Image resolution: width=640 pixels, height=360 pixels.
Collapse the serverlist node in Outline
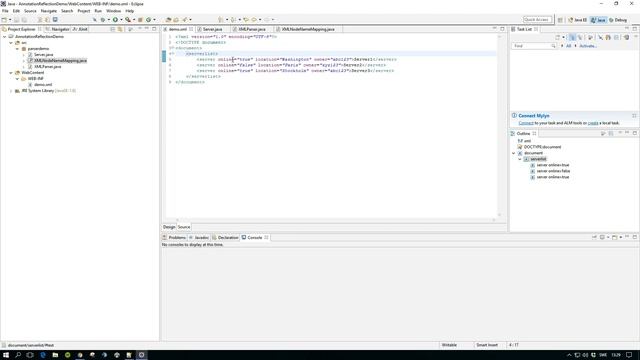pos(520,159)
